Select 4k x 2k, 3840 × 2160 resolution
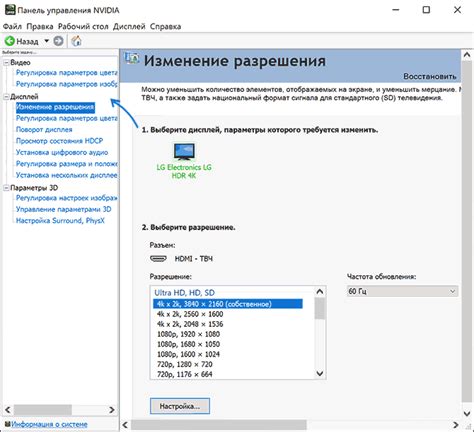The image size is (474, 432). pos(228,304)
